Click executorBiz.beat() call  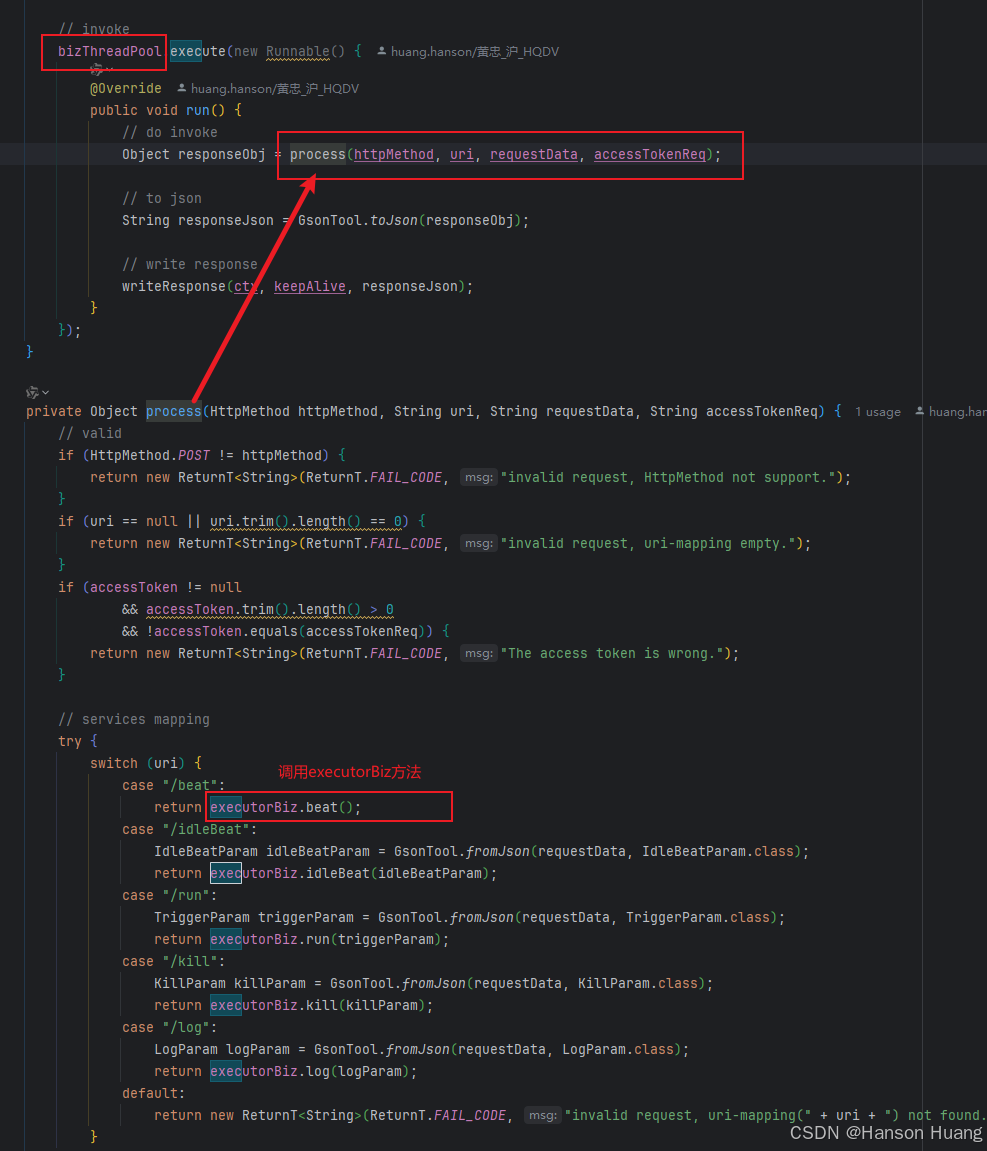click(x=282, y=807)
